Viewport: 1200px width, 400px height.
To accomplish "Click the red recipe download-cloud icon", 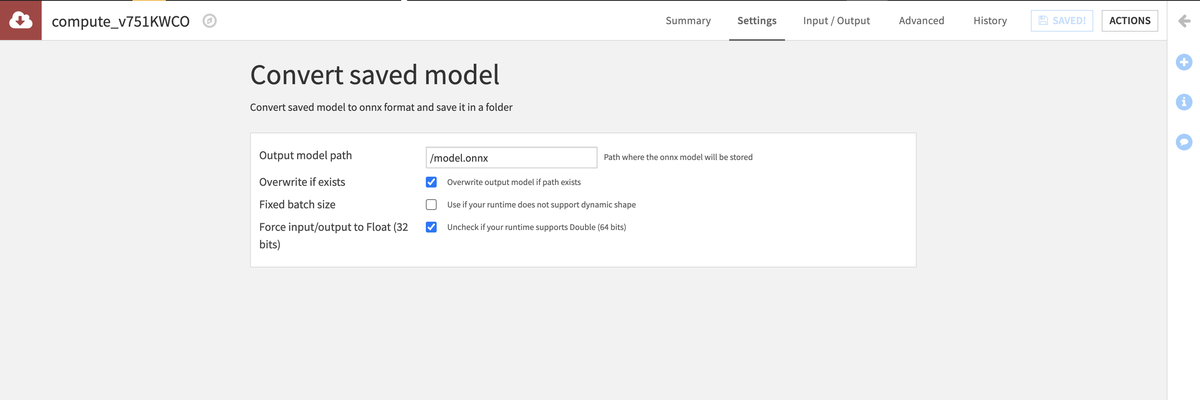I will 20,20.
